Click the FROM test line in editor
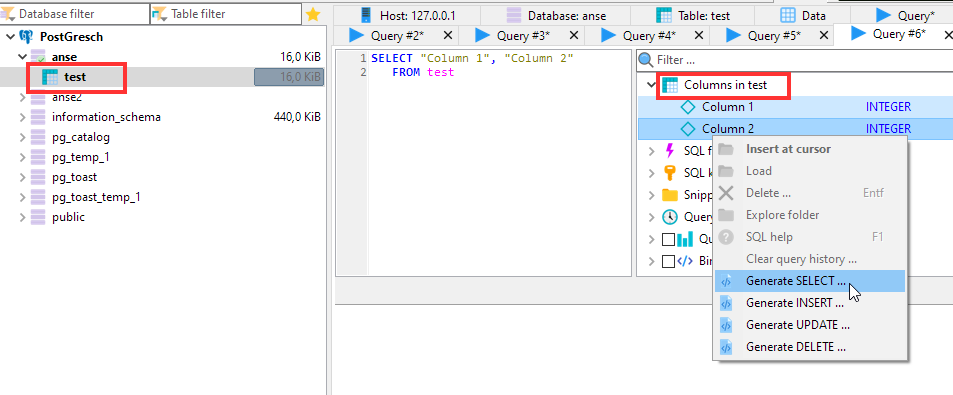The image size is (953, 395). point(423,73)
